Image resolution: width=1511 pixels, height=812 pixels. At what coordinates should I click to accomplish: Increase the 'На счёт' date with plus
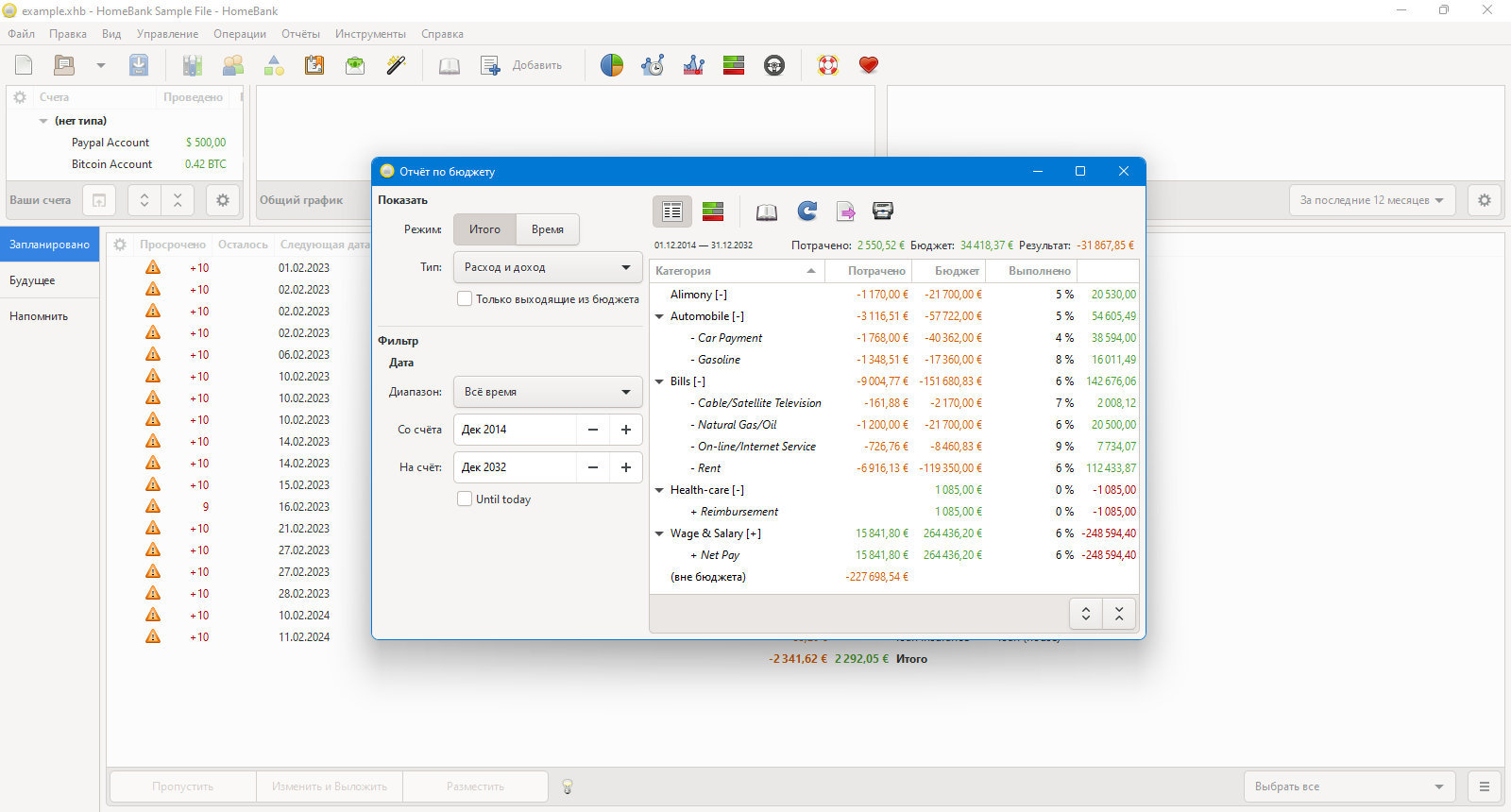click(626, 467)
